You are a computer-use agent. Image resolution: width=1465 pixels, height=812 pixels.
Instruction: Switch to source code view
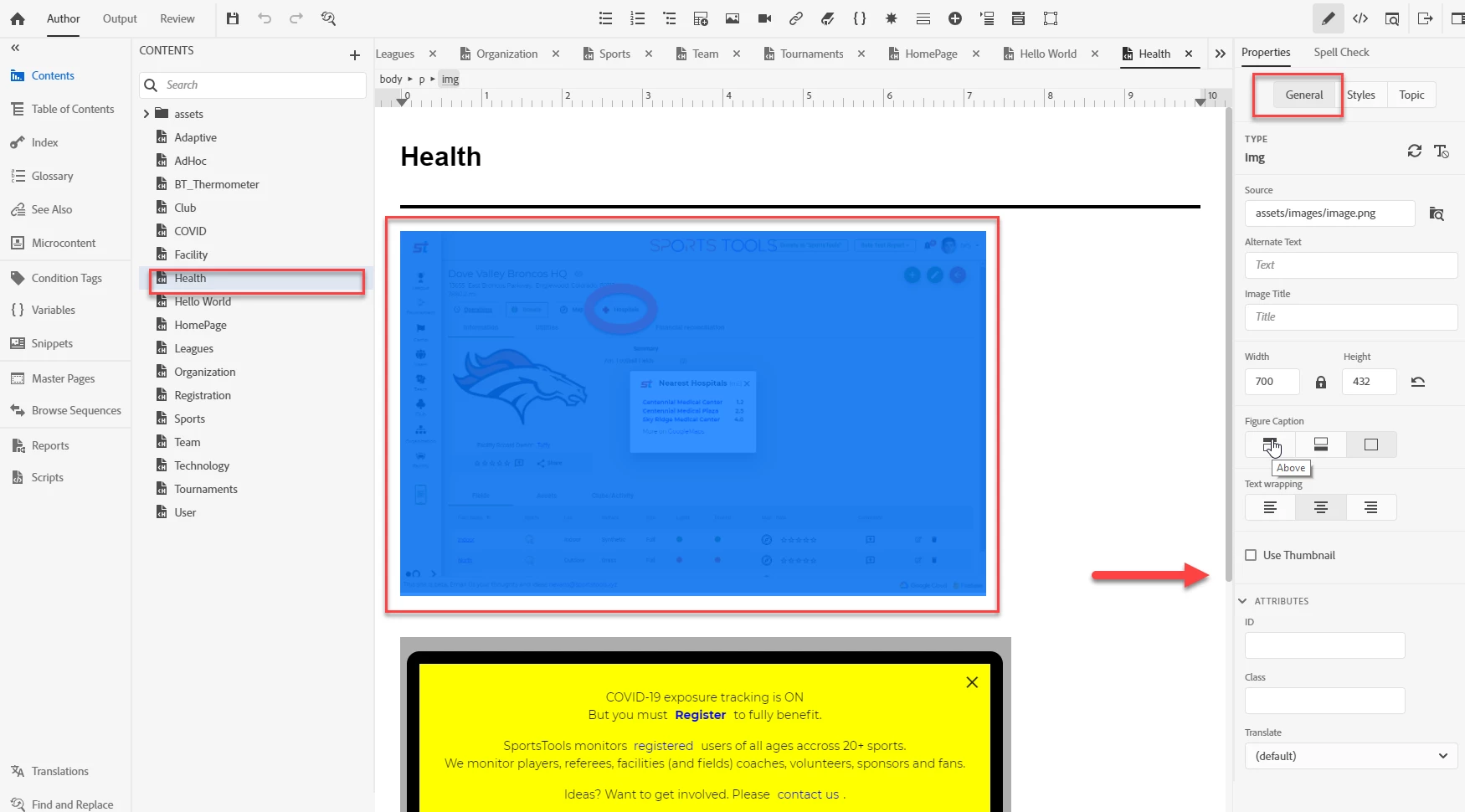click(x=1360, y=18)
